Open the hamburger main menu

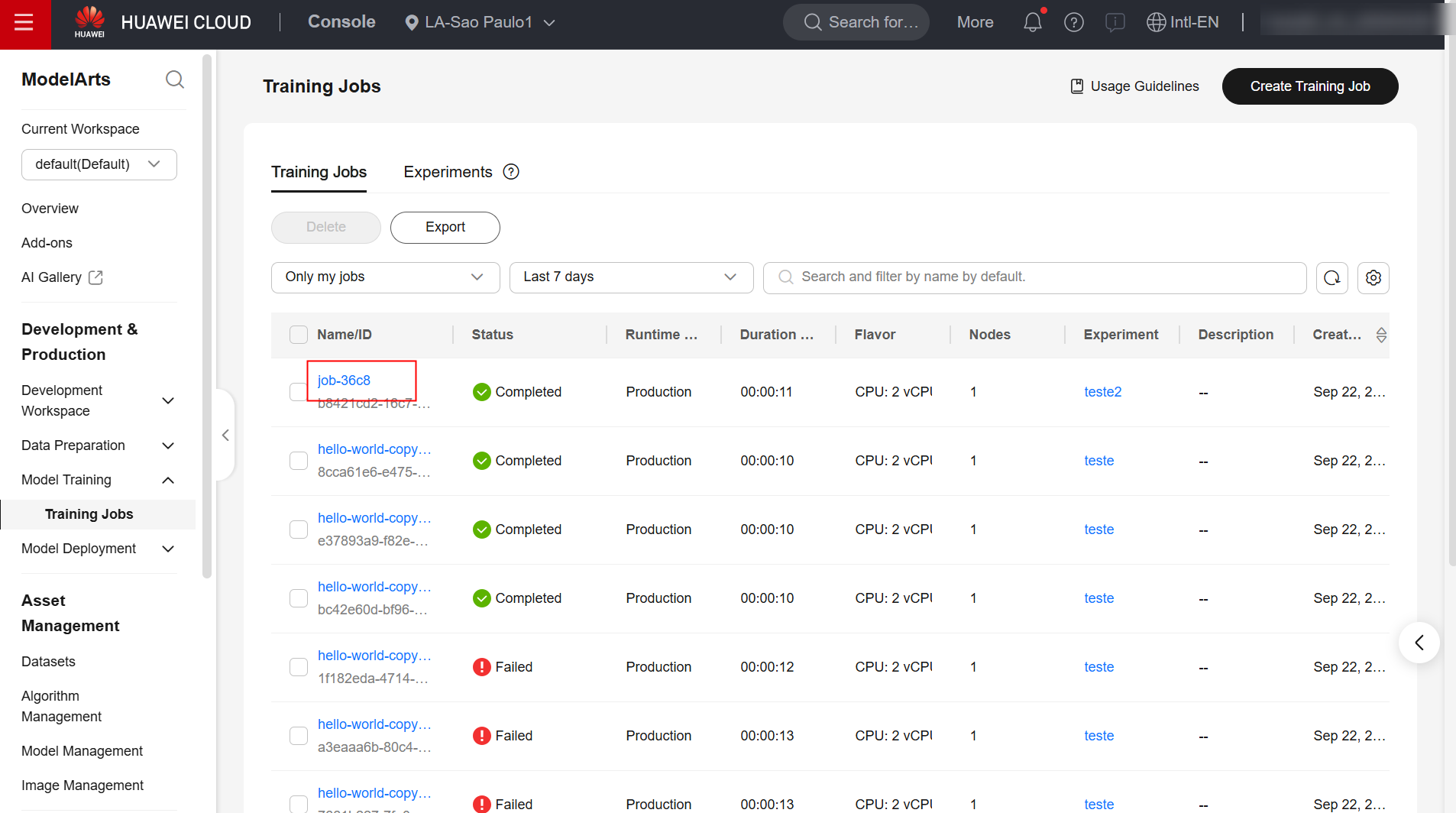(24, 23)
